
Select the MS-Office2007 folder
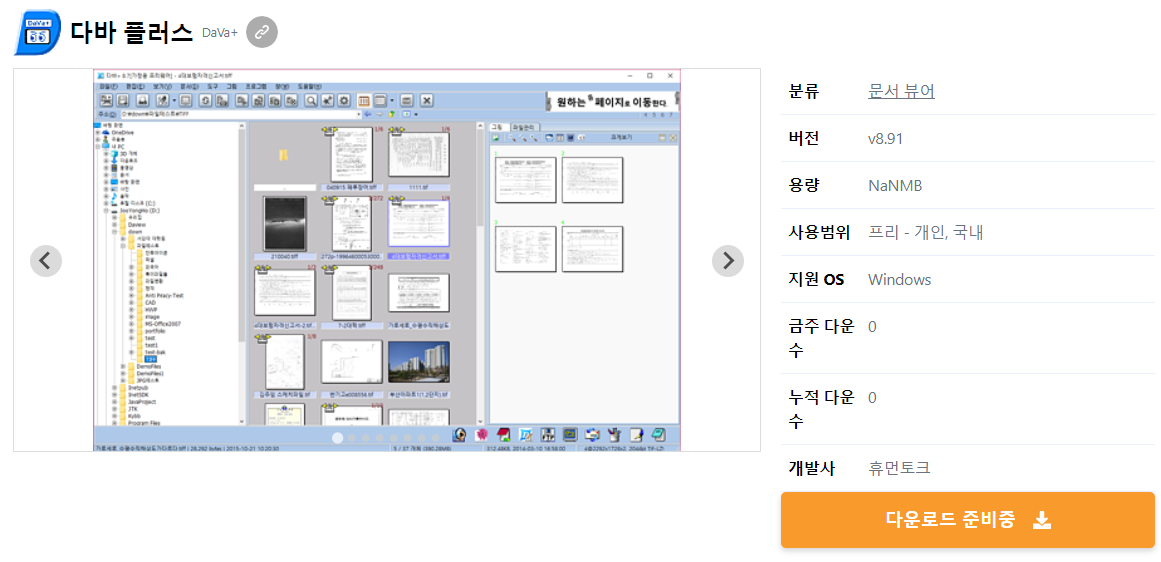[163, 324]
